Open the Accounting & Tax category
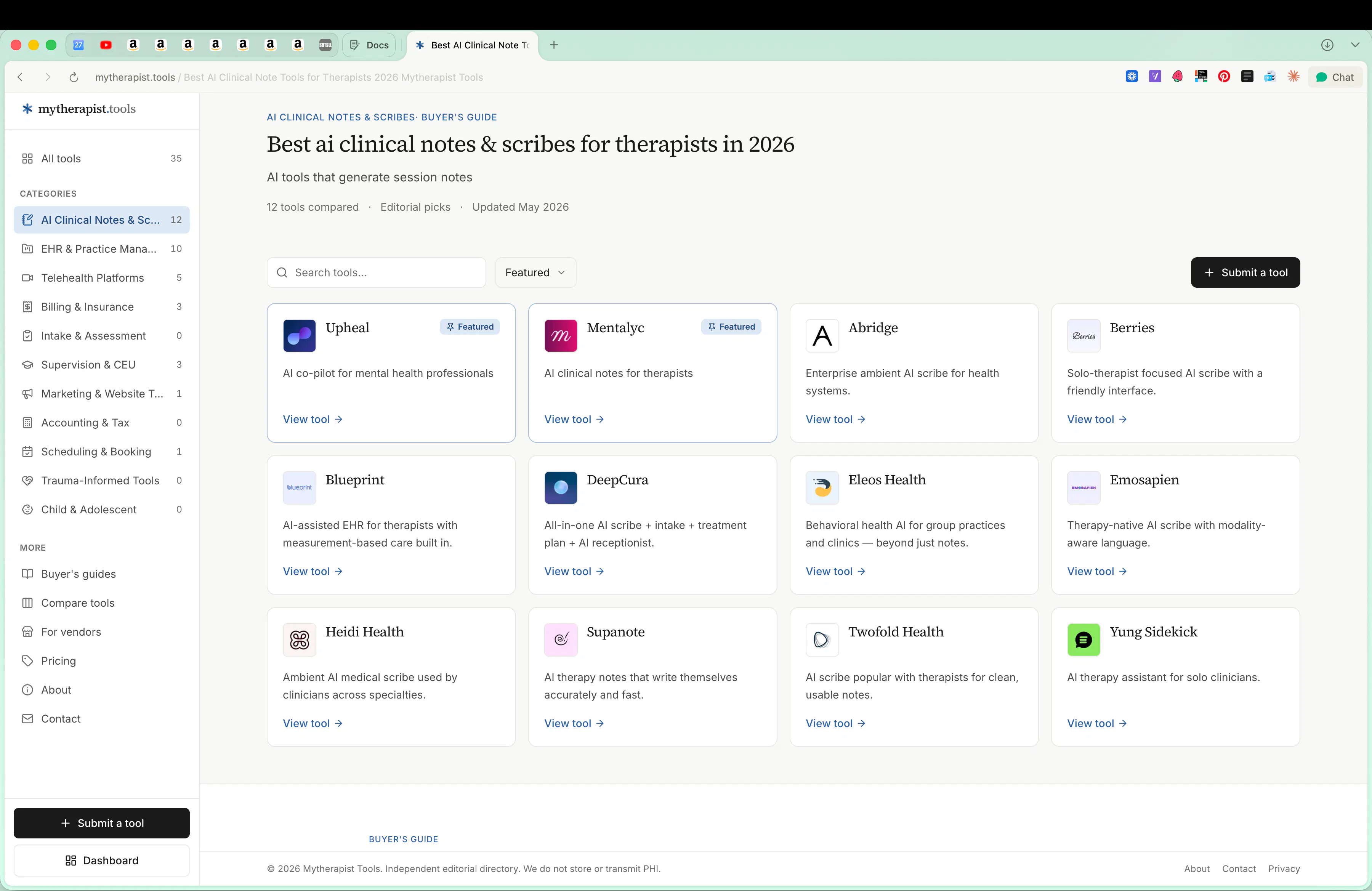 click(101, 423)
